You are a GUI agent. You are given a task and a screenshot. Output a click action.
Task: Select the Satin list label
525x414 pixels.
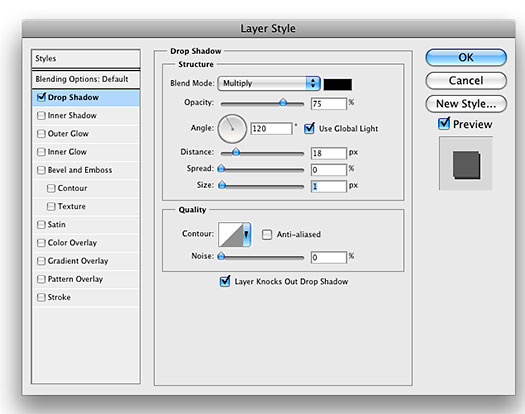tap(57, 224)
